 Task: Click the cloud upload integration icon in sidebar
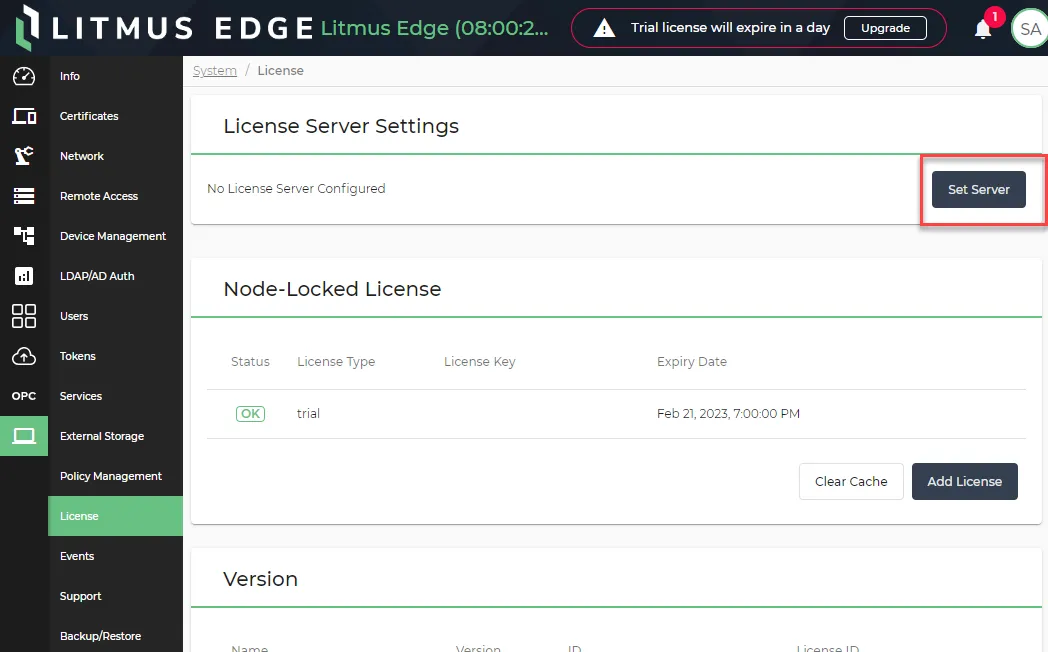(x=24, y=356)
